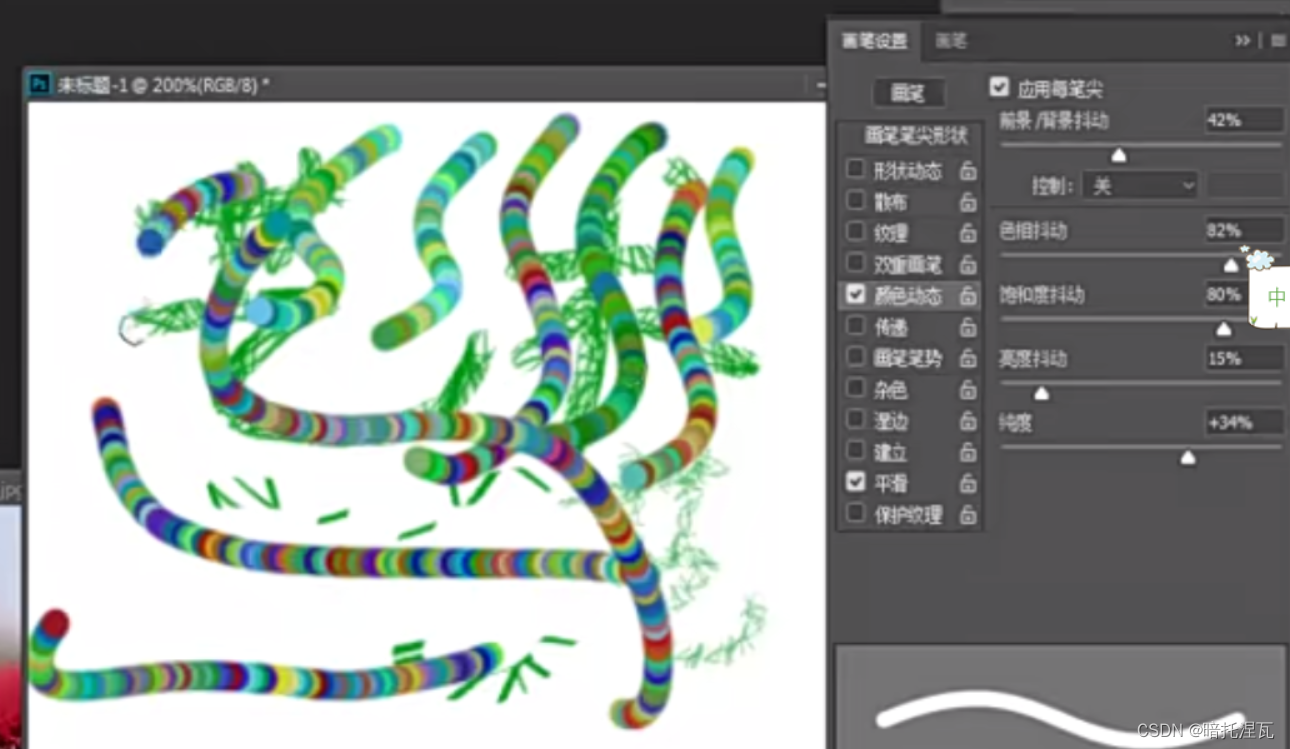Screen dimensions: 1290x749
Task: Enable the 建立 checkbox
Action: point(855,450)
